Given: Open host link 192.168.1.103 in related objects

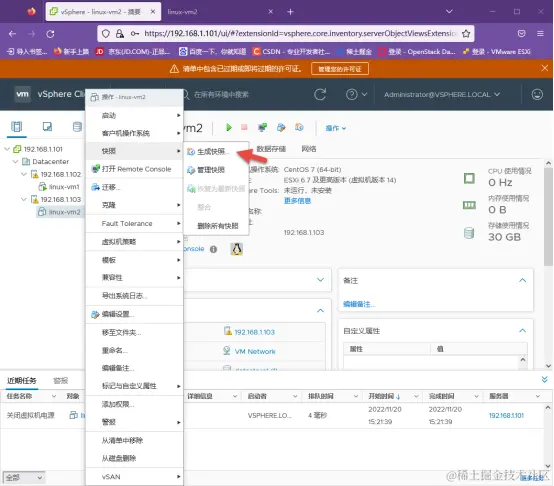Looking at the screenshot, I should tap(254, 332).
